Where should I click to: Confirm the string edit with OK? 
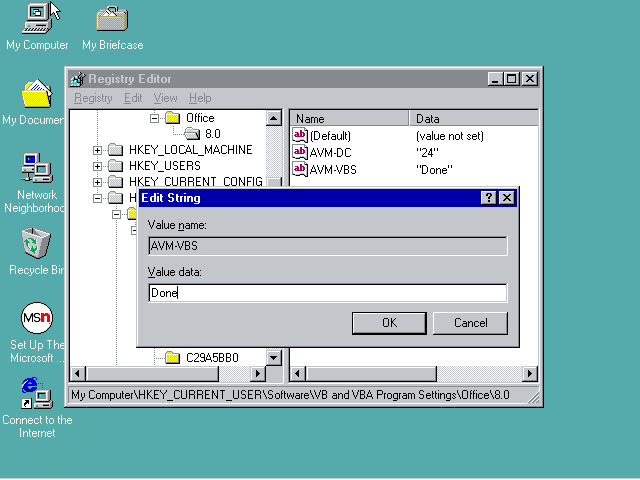point(389,323)
